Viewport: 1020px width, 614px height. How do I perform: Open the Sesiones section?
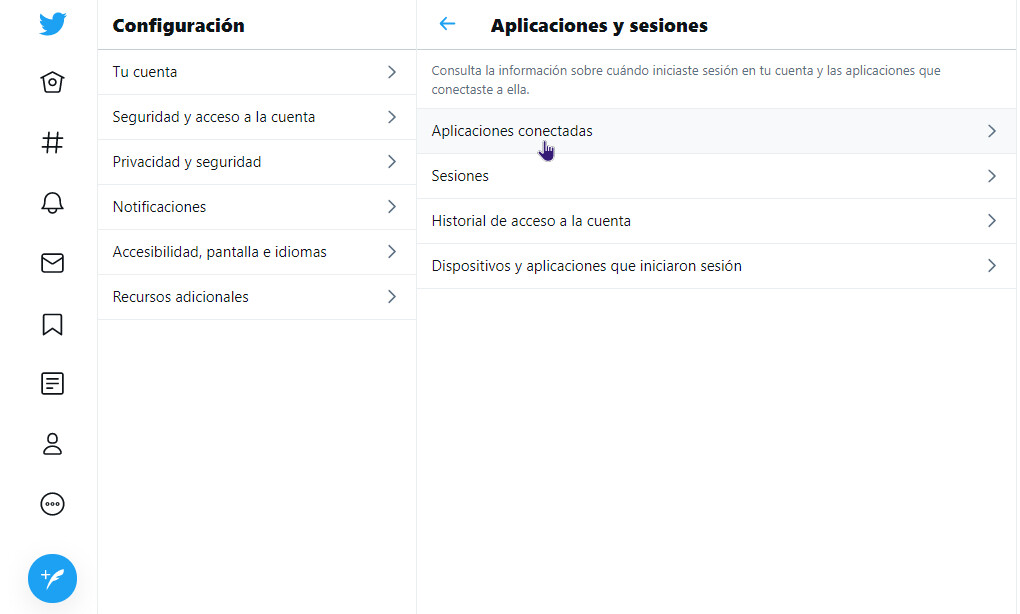460,176
